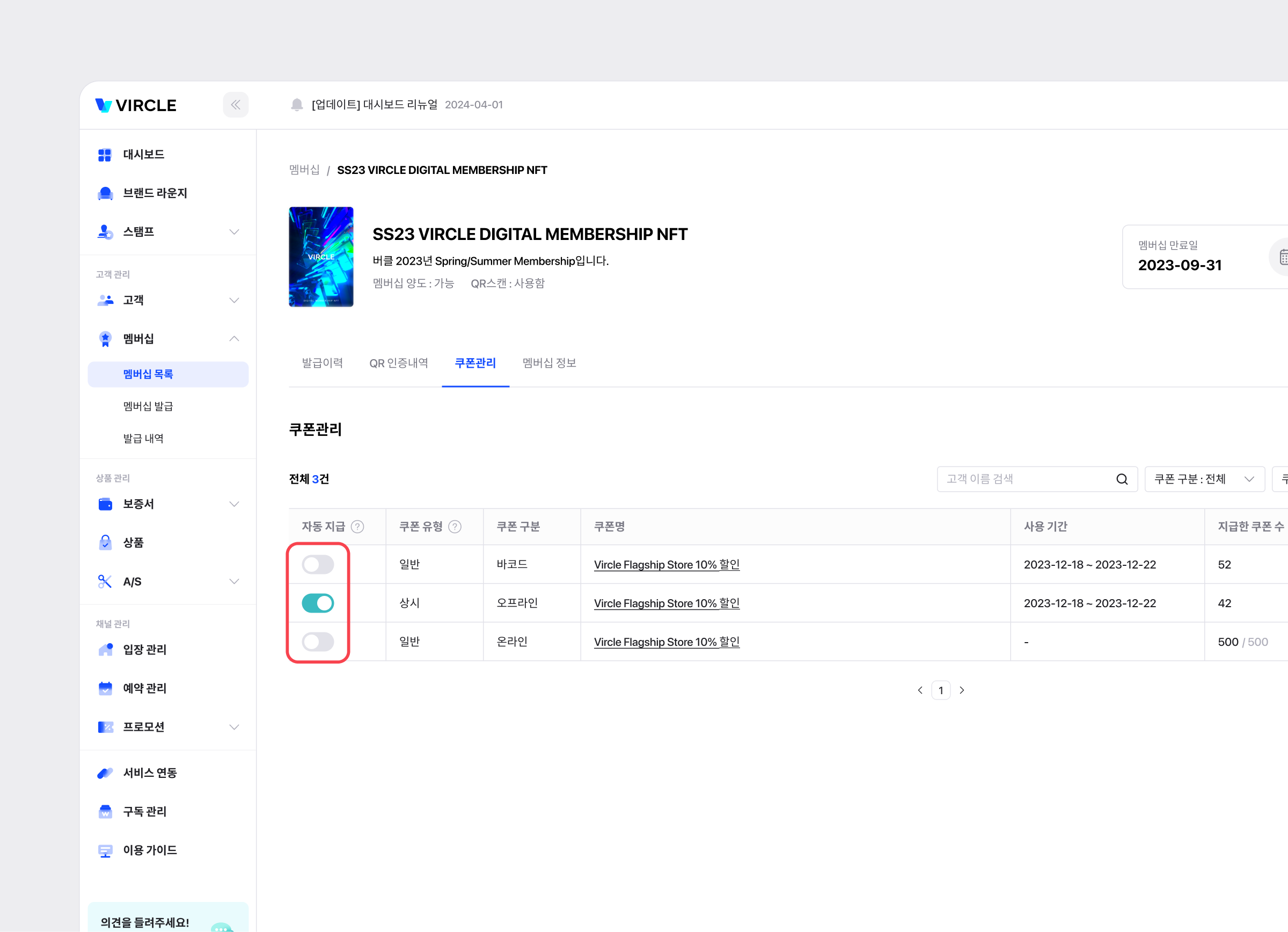
Task: Enable auto-issue toggle for 바코드 coupon
Action: point(318,565)
